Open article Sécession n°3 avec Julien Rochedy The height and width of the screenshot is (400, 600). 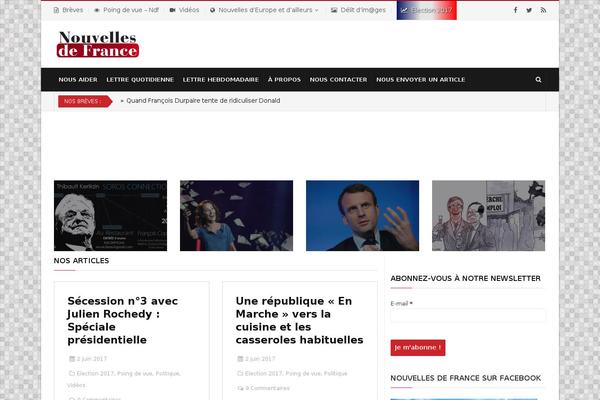[x=122, y=320]
